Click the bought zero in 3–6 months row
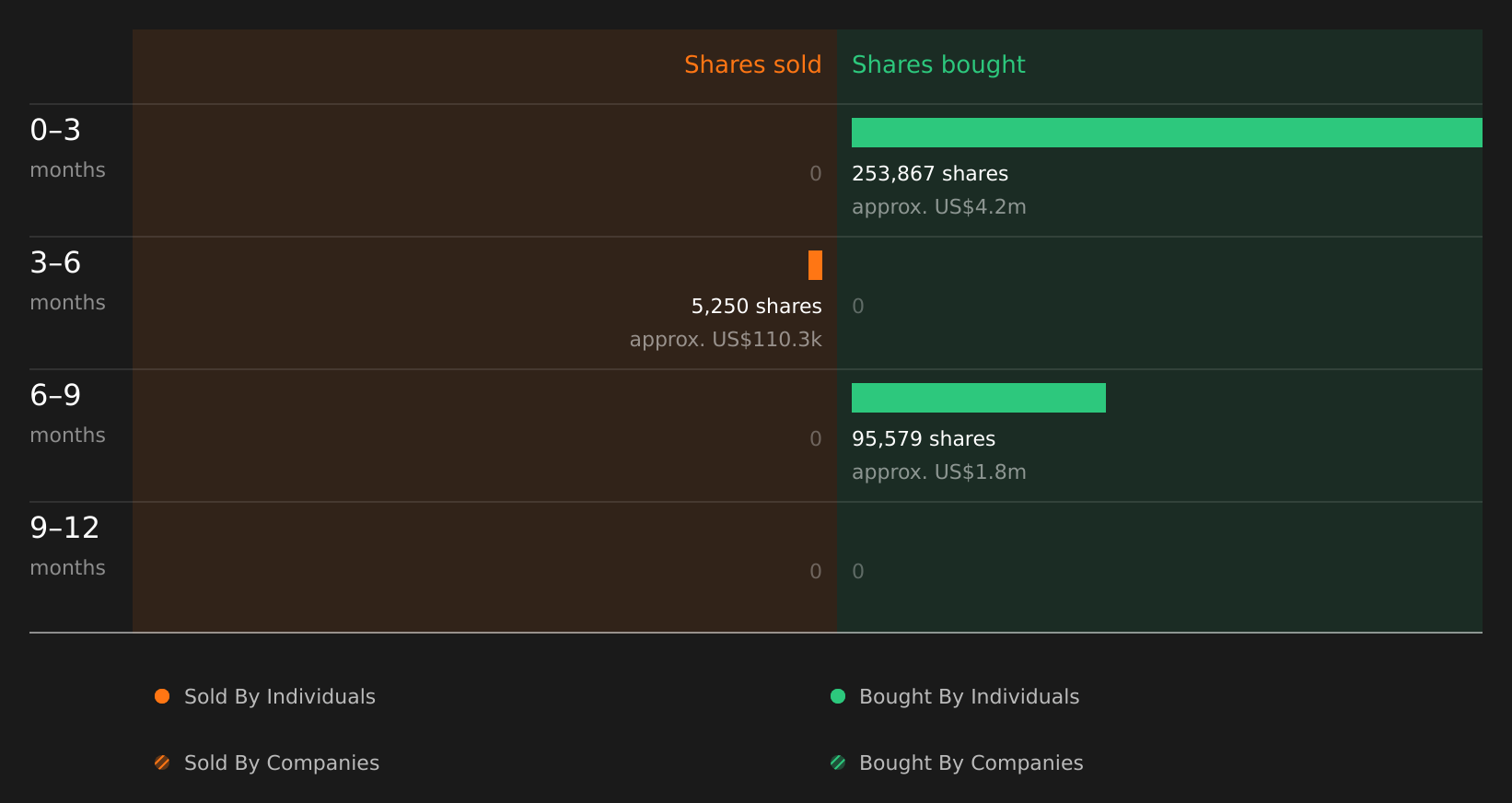The height and width of the screenshot is (803, 1512). [x=858, y=307]
